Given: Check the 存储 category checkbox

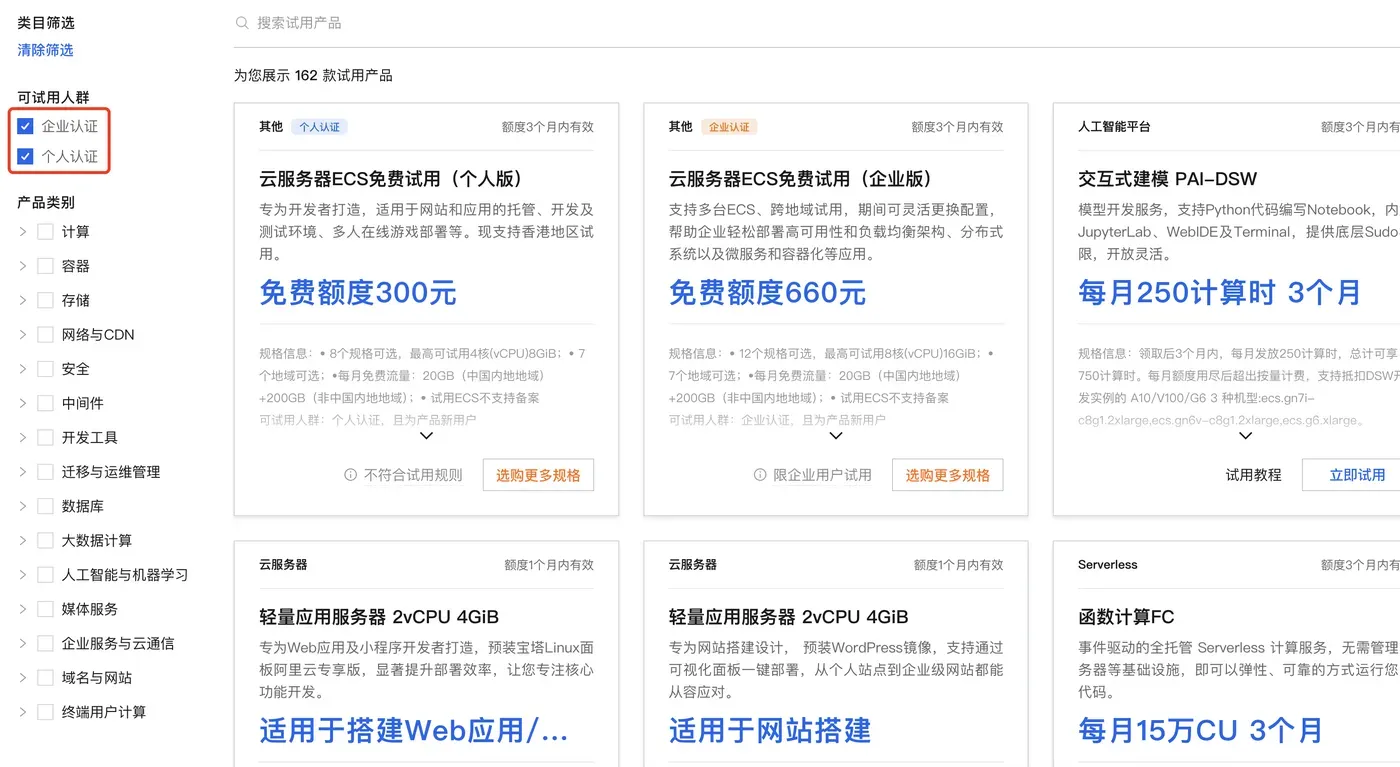Looking at the screenshot, I should [x=44, y=299].
